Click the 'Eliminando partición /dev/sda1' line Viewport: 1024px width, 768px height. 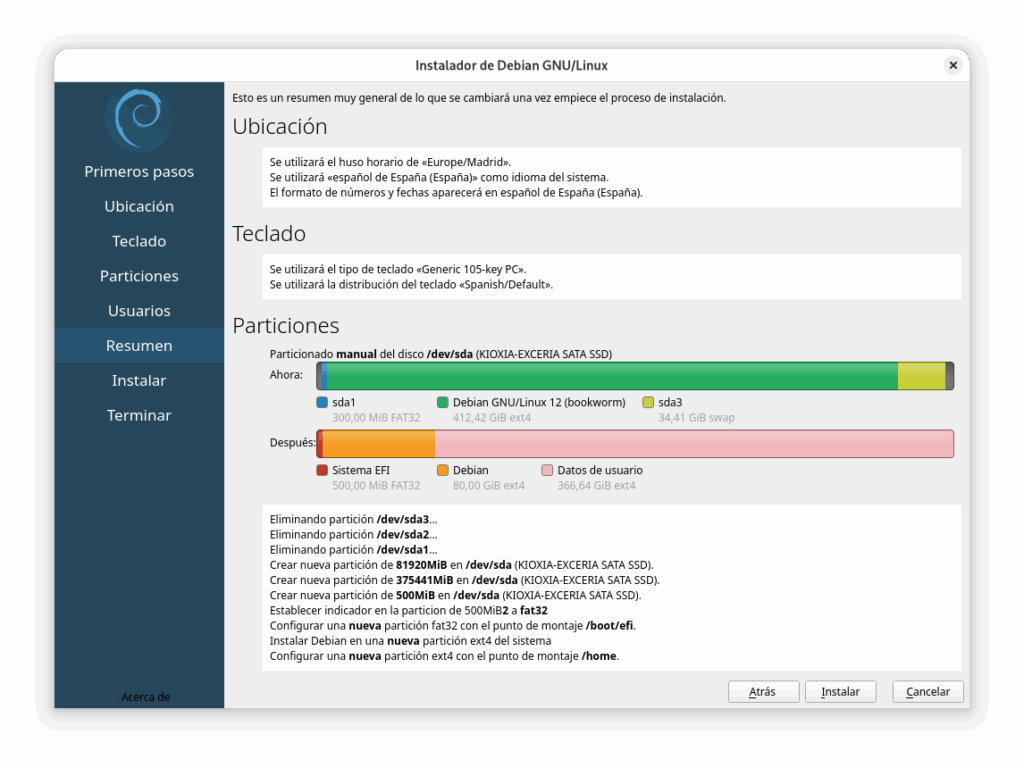[x=353, y=550]
